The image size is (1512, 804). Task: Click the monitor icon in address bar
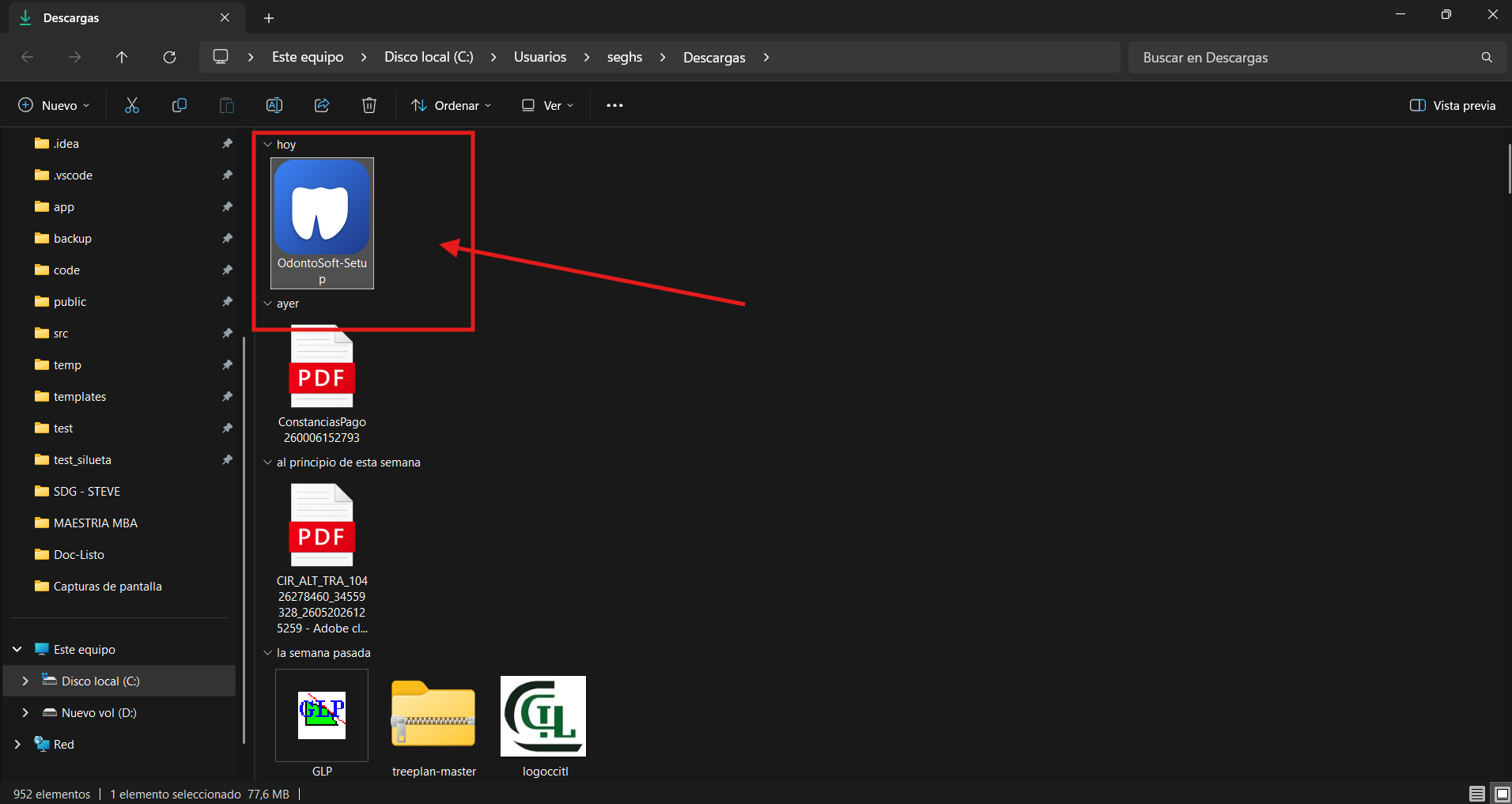point(221,57)
